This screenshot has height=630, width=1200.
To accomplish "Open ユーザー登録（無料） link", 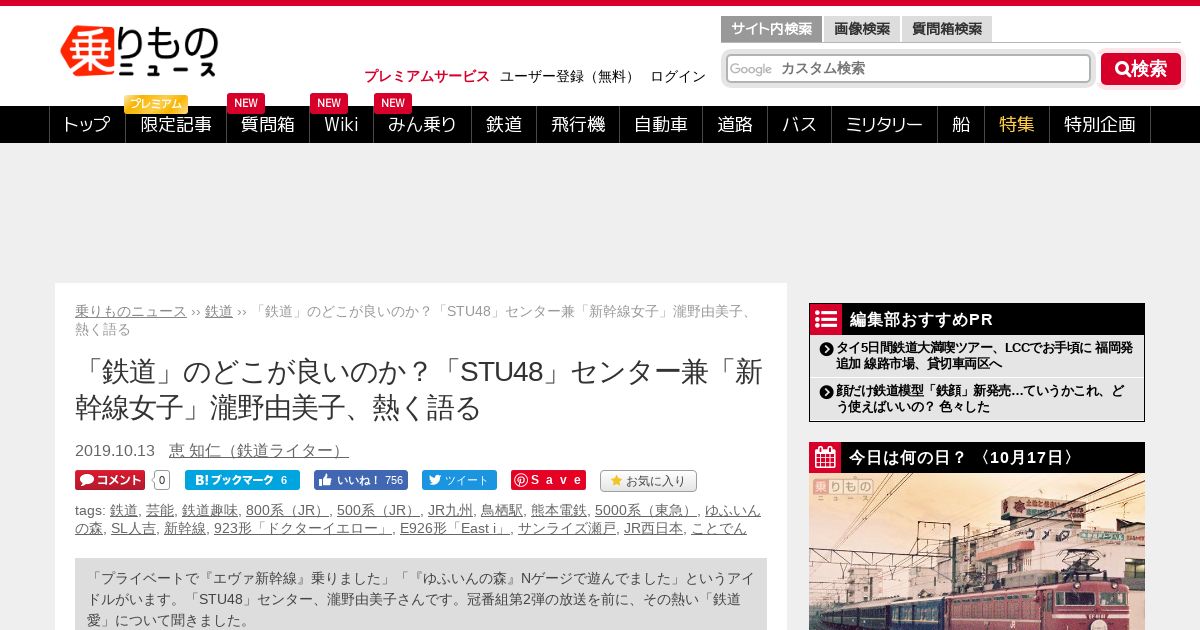I will pyautogui.click(x=568, y=76).
